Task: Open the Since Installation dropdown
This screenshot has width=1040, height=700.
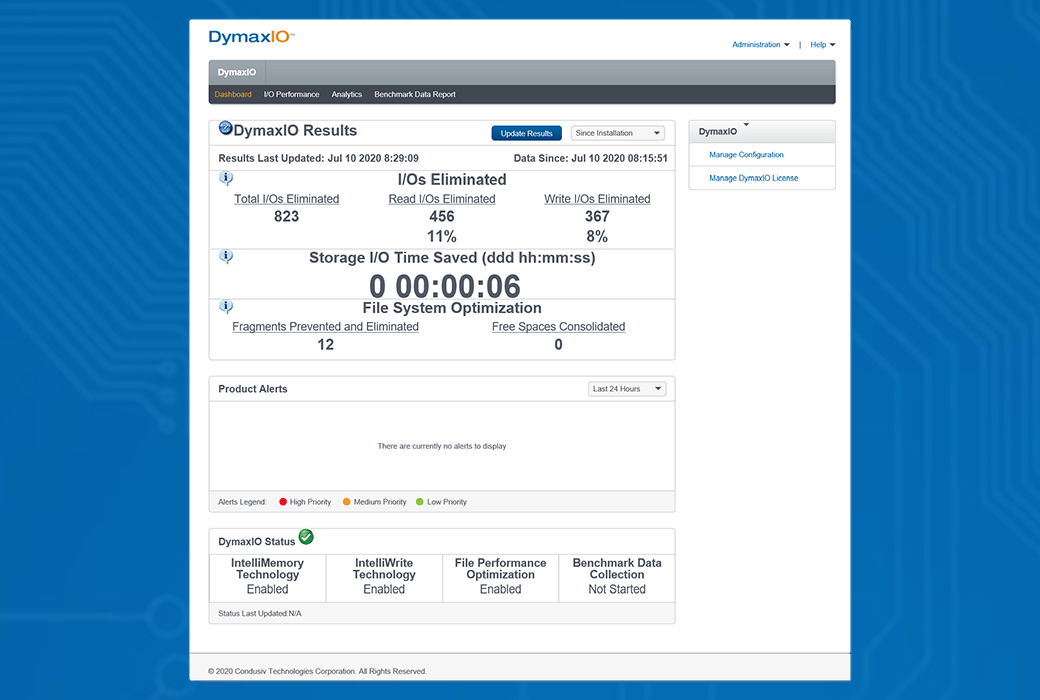Action: [x=617, y=133]
